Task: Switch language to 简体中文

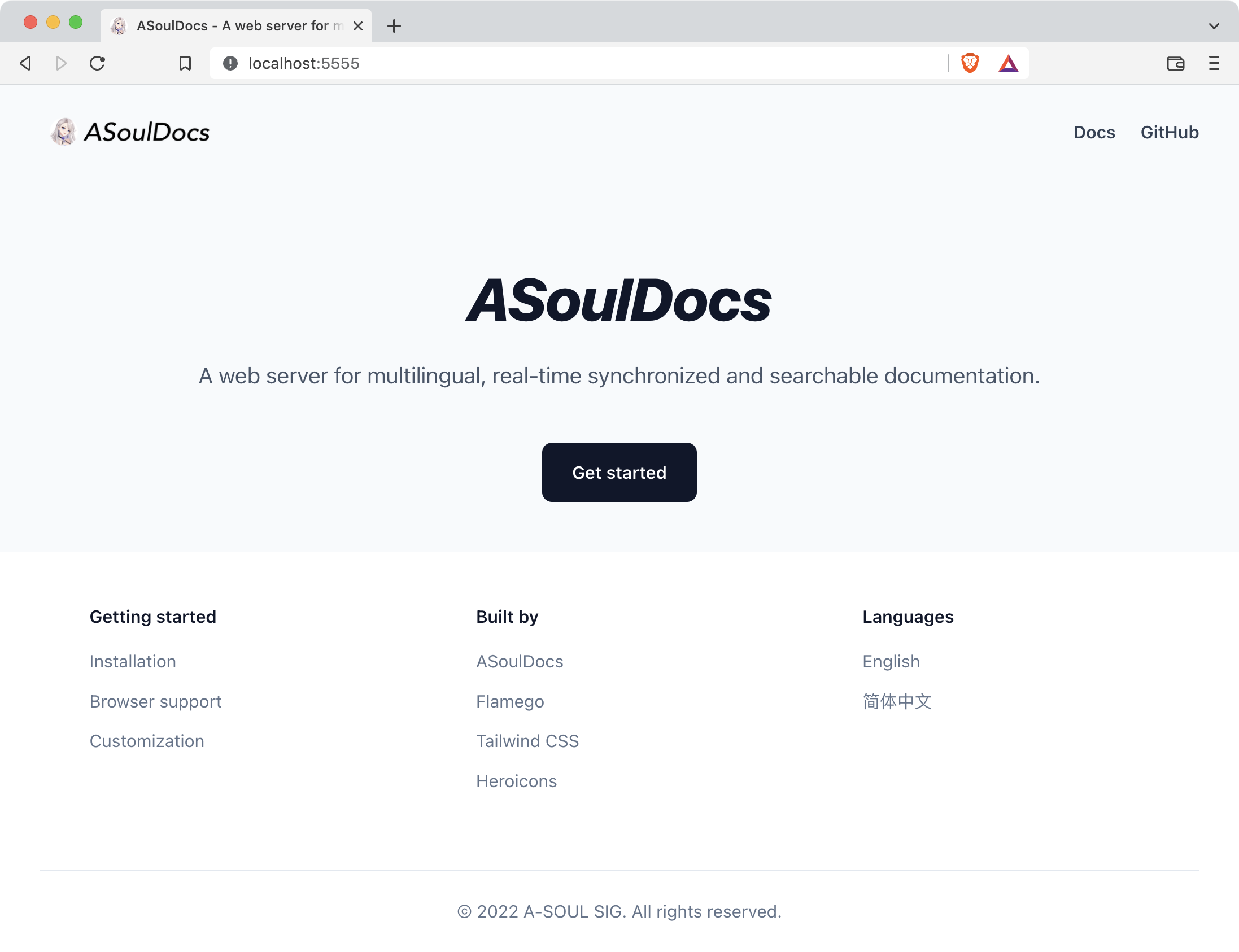Action: coord(897,701)
